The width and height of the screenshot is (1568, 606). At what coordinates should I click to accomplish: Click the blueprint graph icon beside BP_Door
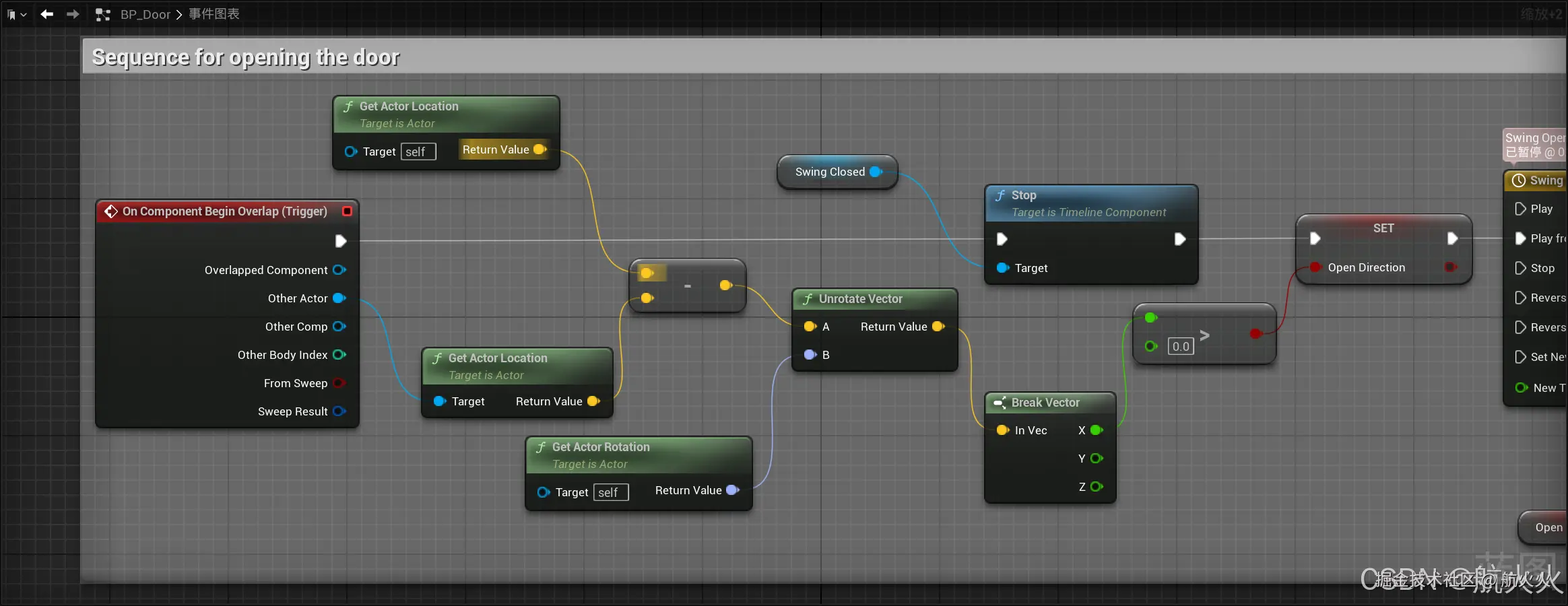(102, 14)
